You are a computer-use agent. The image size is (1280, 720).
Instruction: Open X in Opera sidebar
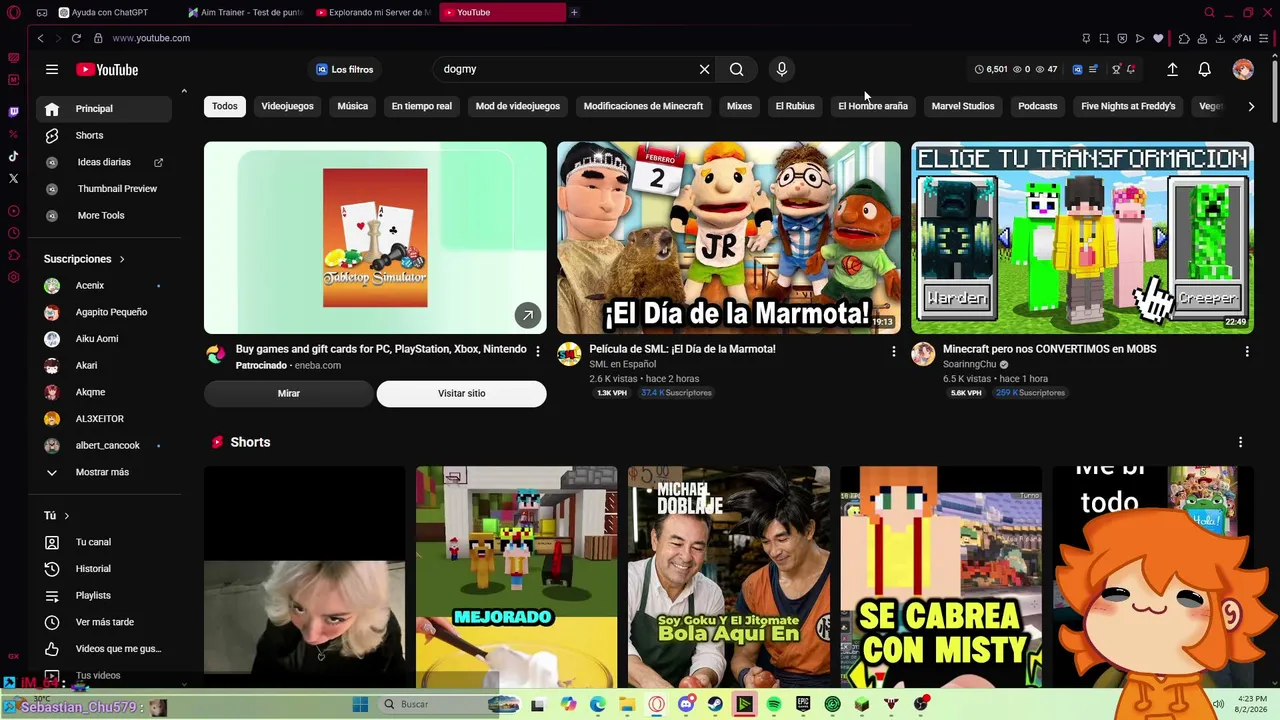[x=13, y=178]
